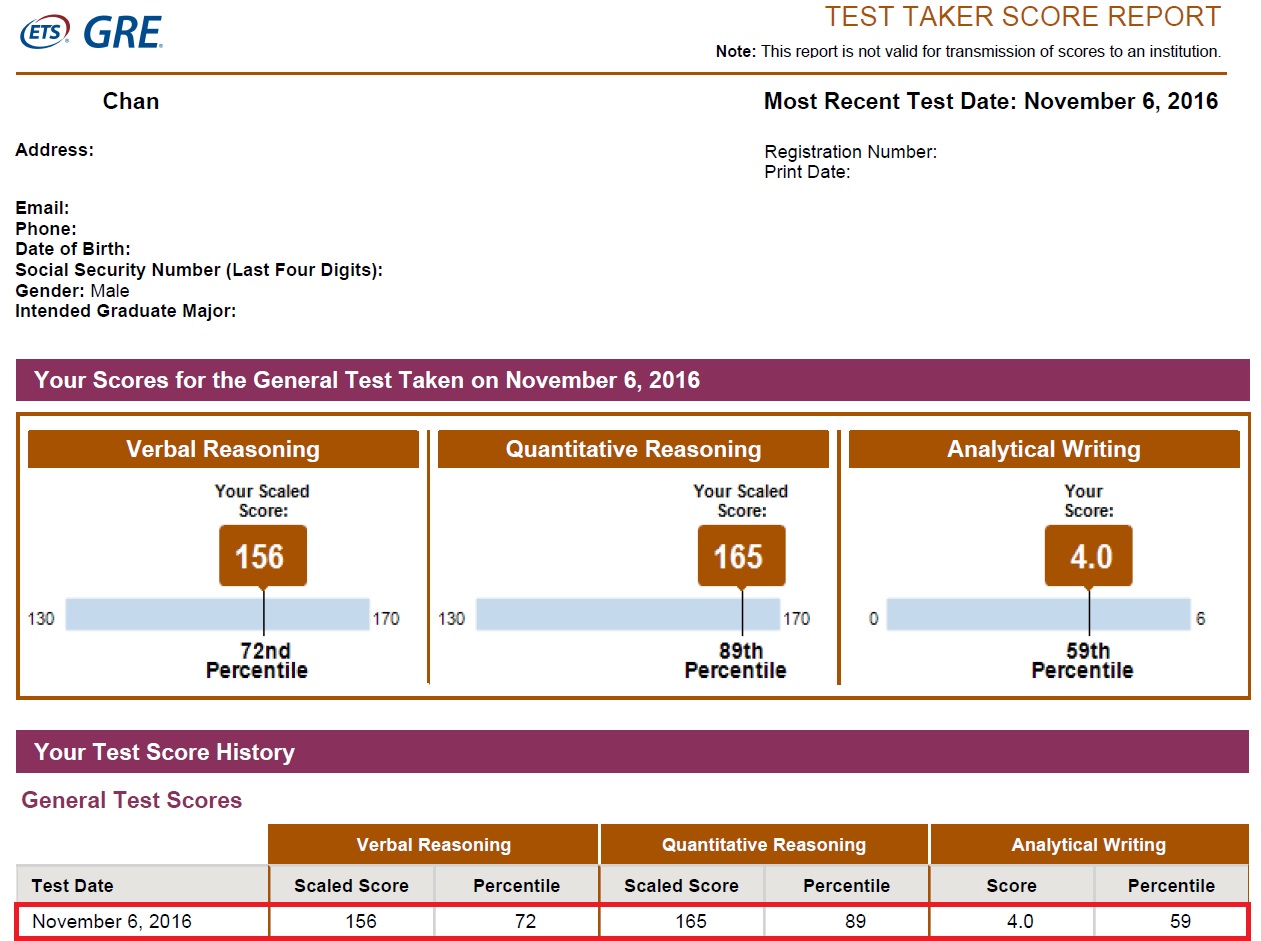The width and height of the screenshot is (1261, 941).
Task: Click the 170 maximum on the Verbal scale
Action: click(386, 618)
